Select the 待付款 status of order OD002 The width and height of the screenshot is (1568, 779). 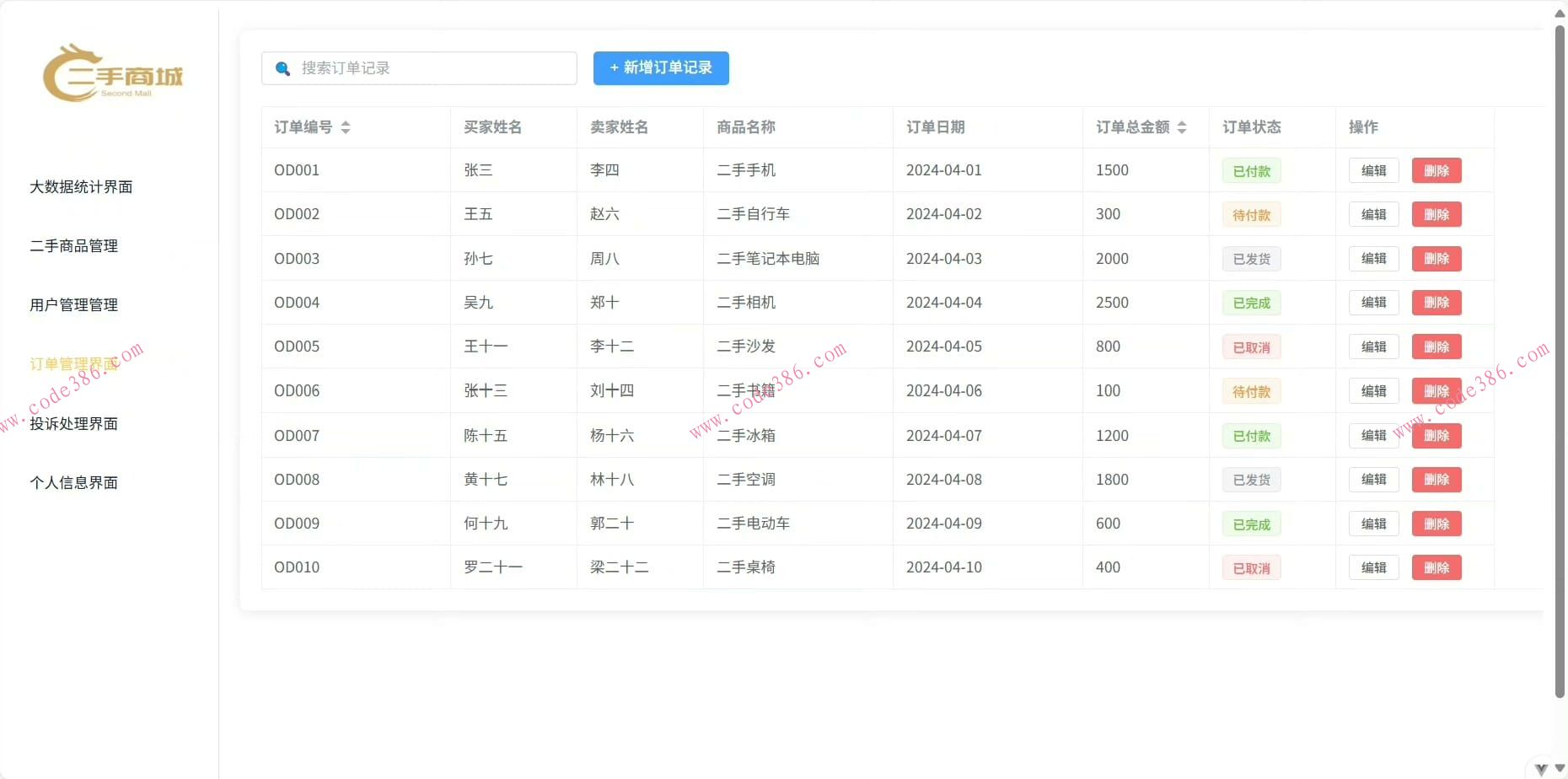coord(1250,214)
